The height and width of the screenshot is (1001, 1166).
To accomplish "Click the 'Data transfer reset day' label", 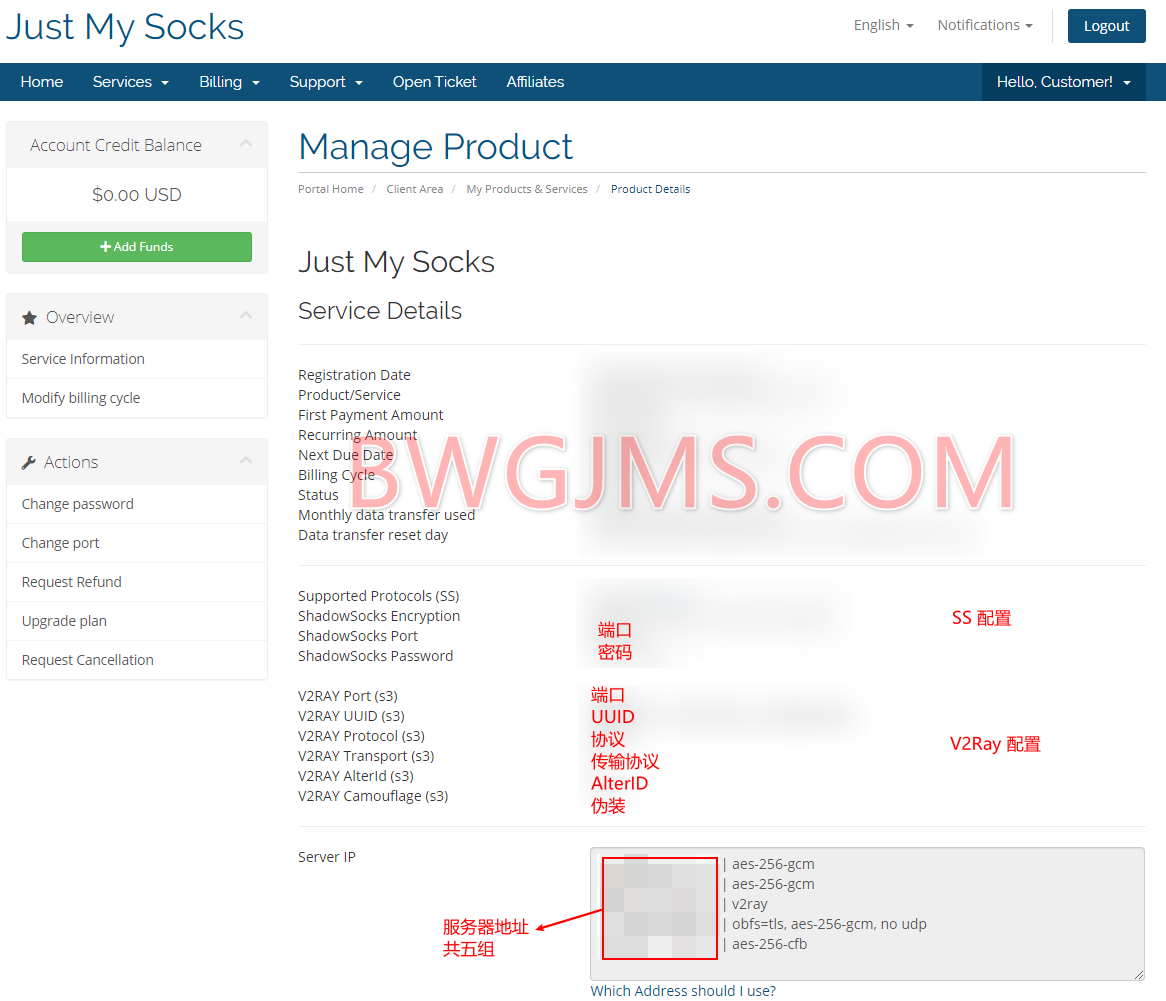I will tap(373, 535).
